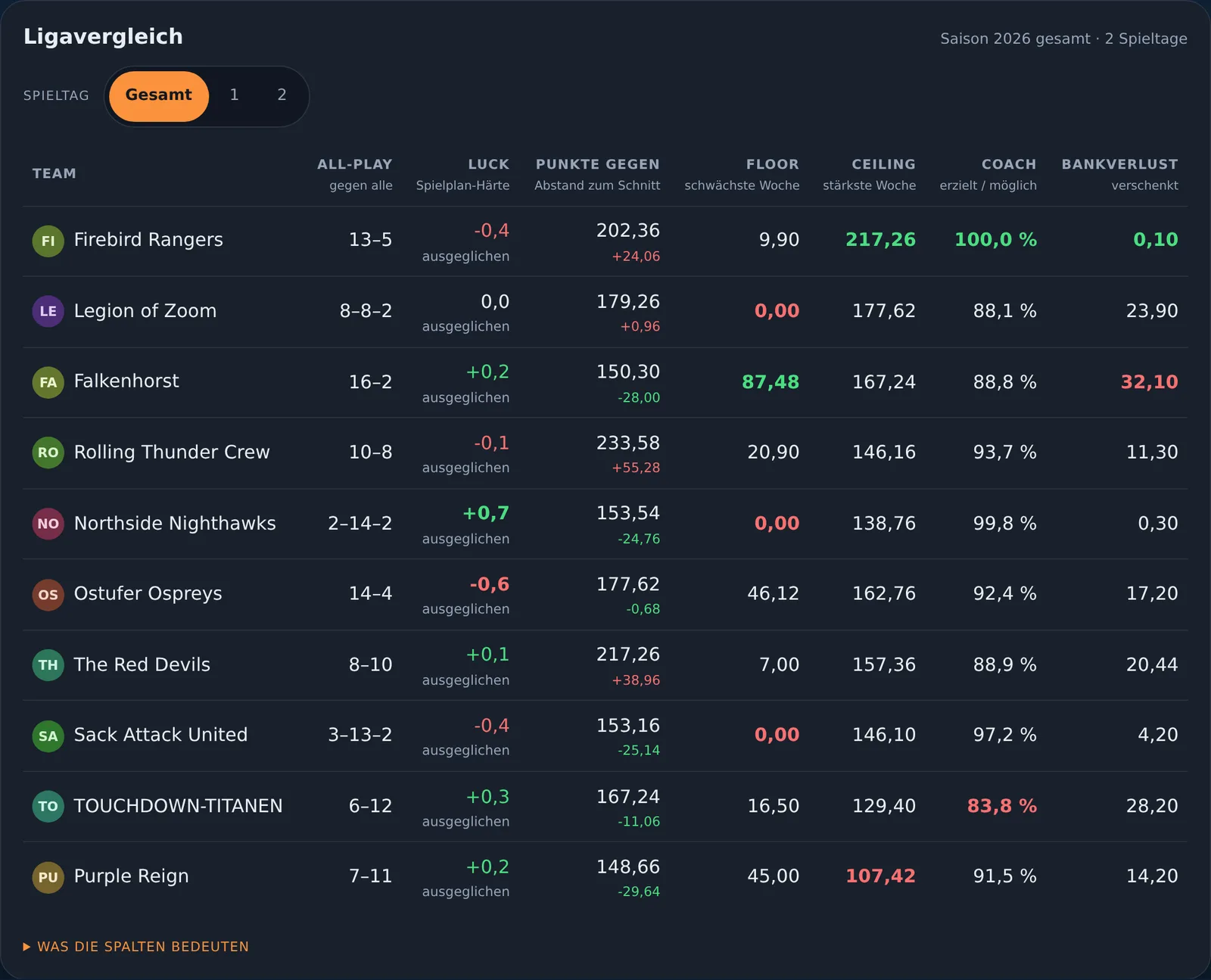This screenshot has width=1211, height=980.
Task: Open the Purple Reign team name
Action: click(132, 876)
